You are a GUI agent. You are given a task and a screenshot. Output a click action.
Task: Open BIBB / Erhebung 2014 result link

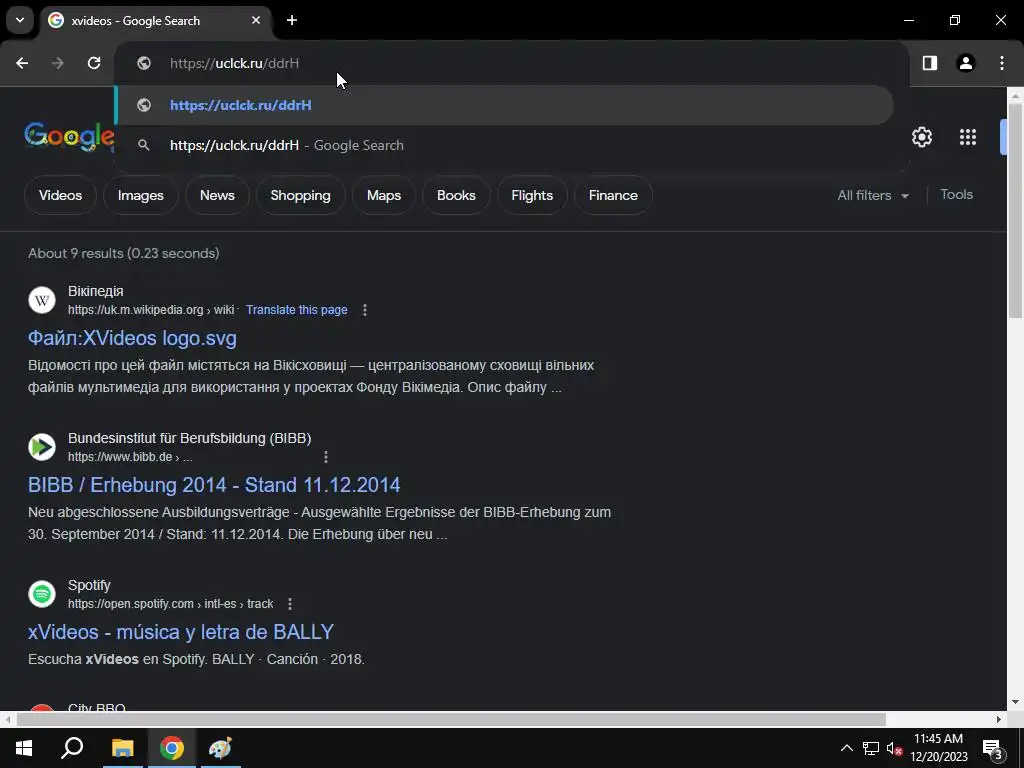214,485
